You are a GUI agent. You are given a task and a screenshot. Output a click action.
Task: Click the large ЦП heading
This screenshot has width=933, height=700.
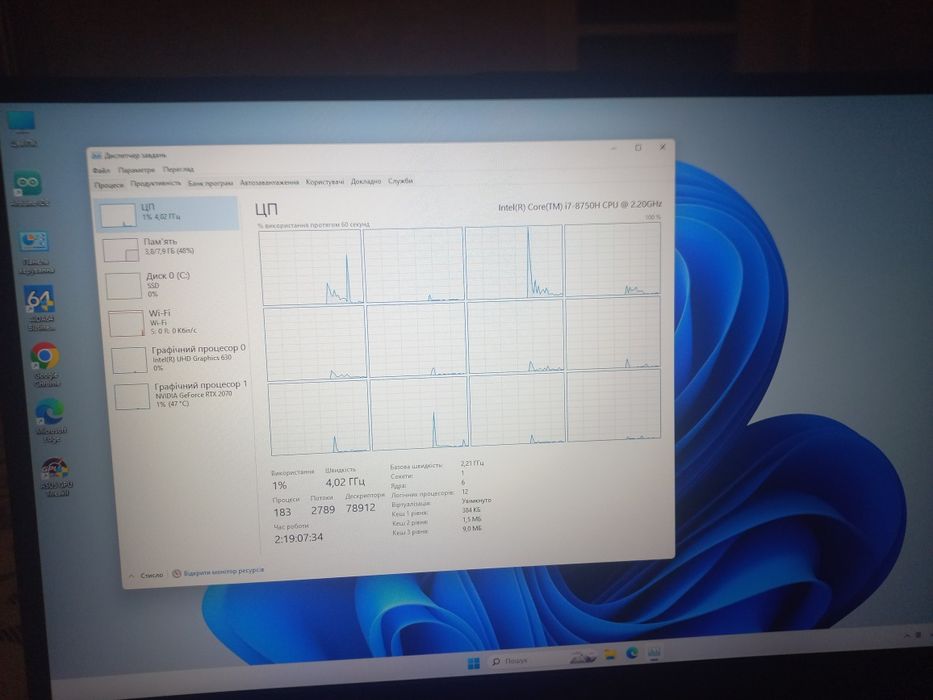[x=266, y=210]
